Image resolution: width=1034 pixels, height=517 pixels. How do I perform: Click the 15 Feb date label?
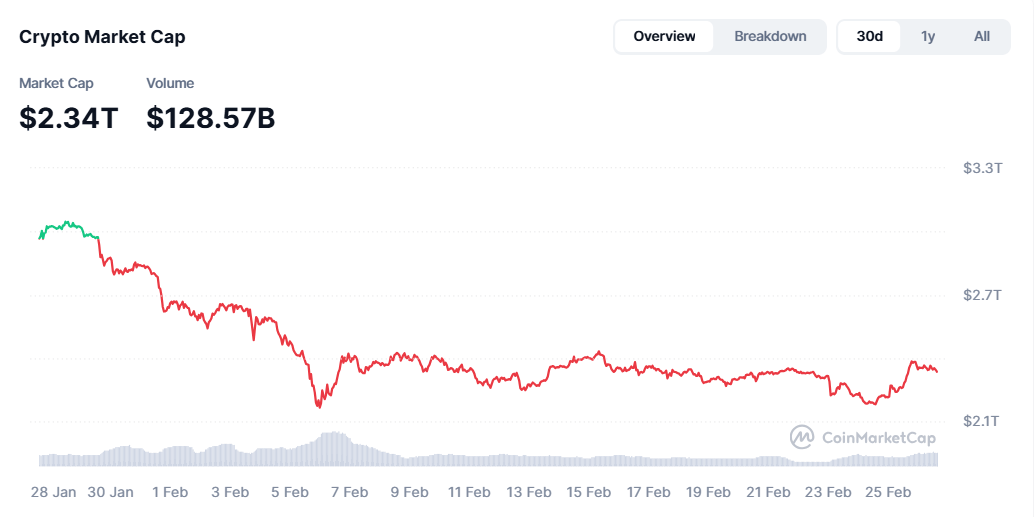589,492
